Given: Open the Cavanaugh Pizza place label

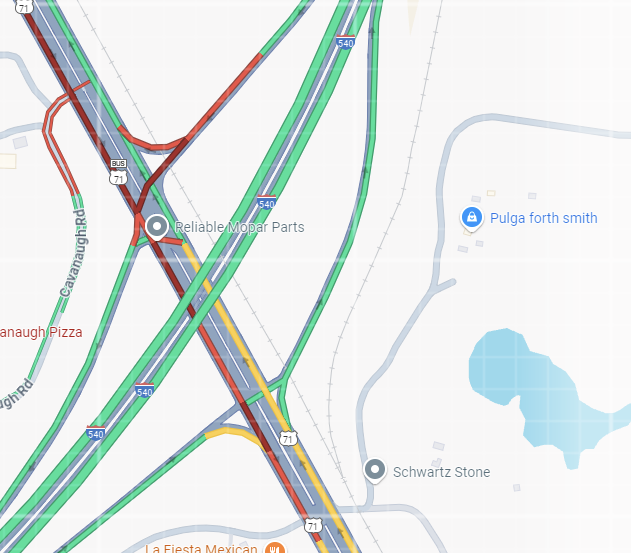Looking at the screenshot, I should [41, 332].
